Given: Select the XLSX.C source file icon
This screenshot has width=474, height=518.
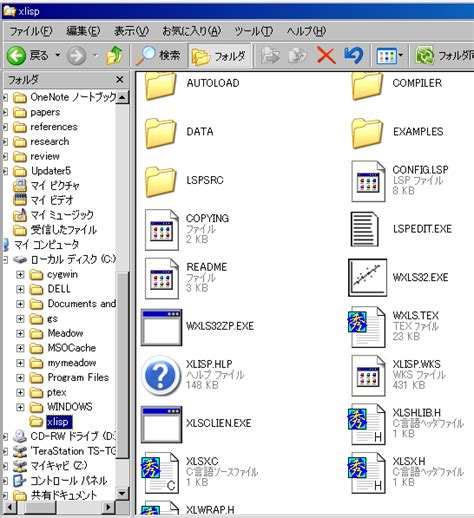Looking at the screenshot, I should (x=160, y=473).
